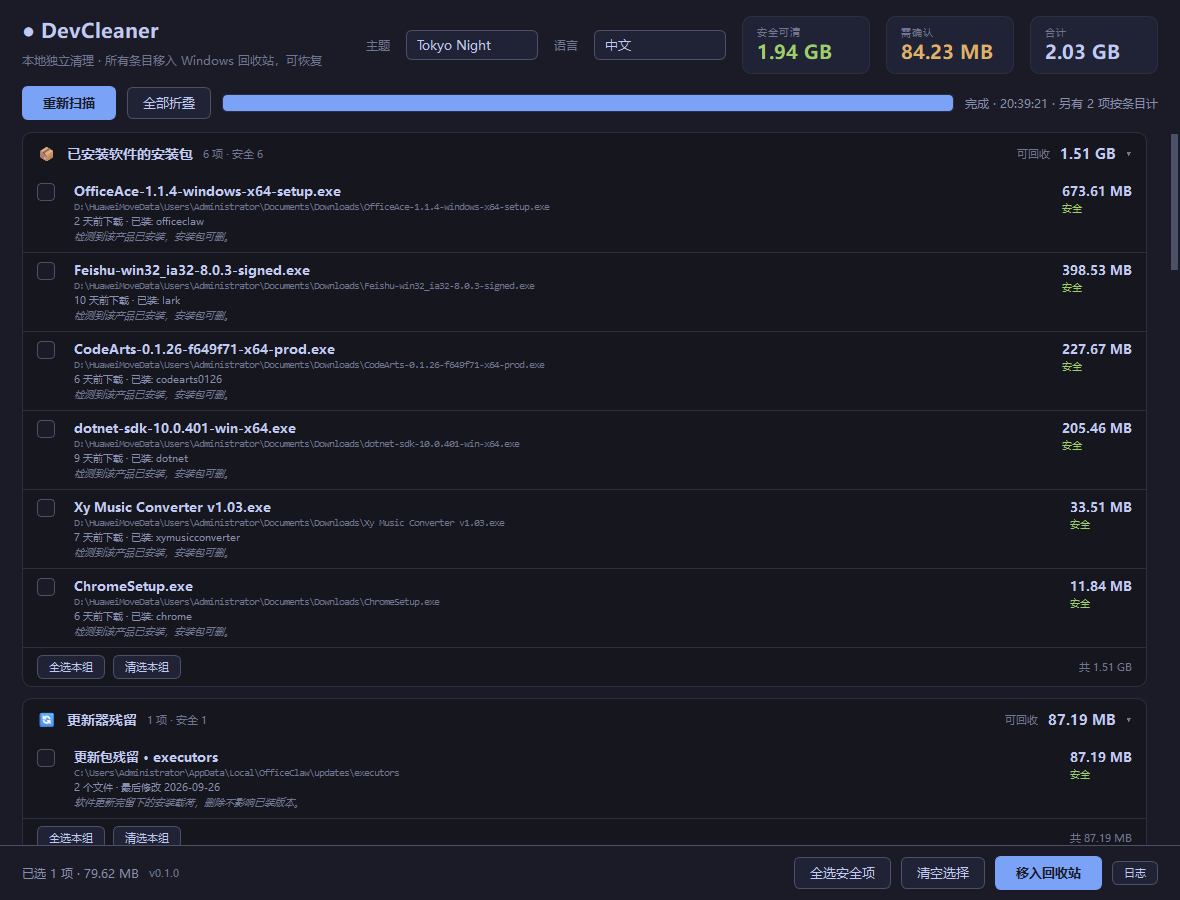The image size is (1180, 900).
Task: Collapse the installed packages group arrow
Action: (x=1128, y=154)
